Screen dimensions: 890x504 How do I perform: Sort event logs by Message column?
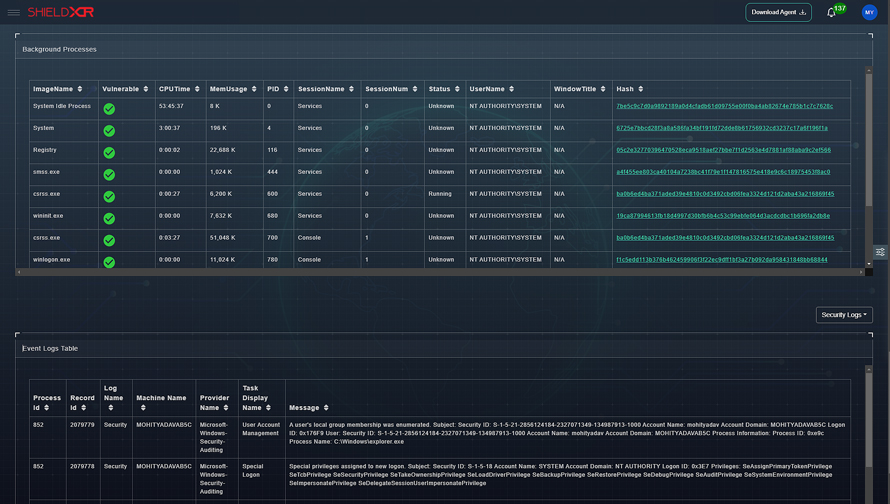coord(326,408)
